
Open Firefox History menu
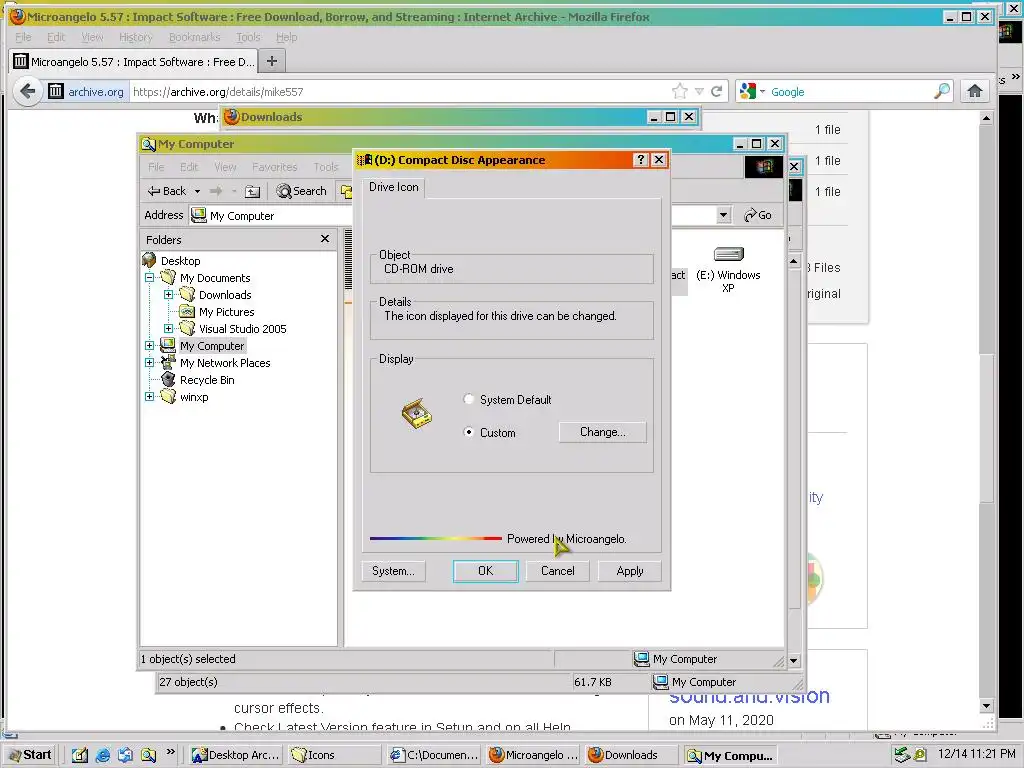(x=136, y=37)
